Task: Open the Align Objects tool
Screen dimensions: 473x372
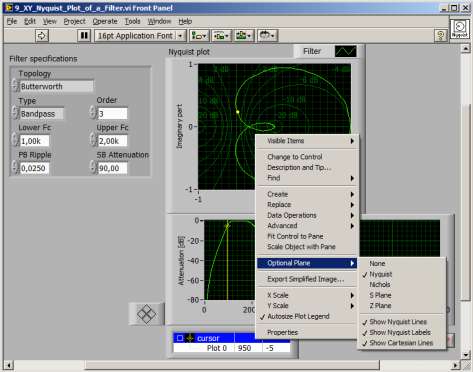Action: [199, 36]
